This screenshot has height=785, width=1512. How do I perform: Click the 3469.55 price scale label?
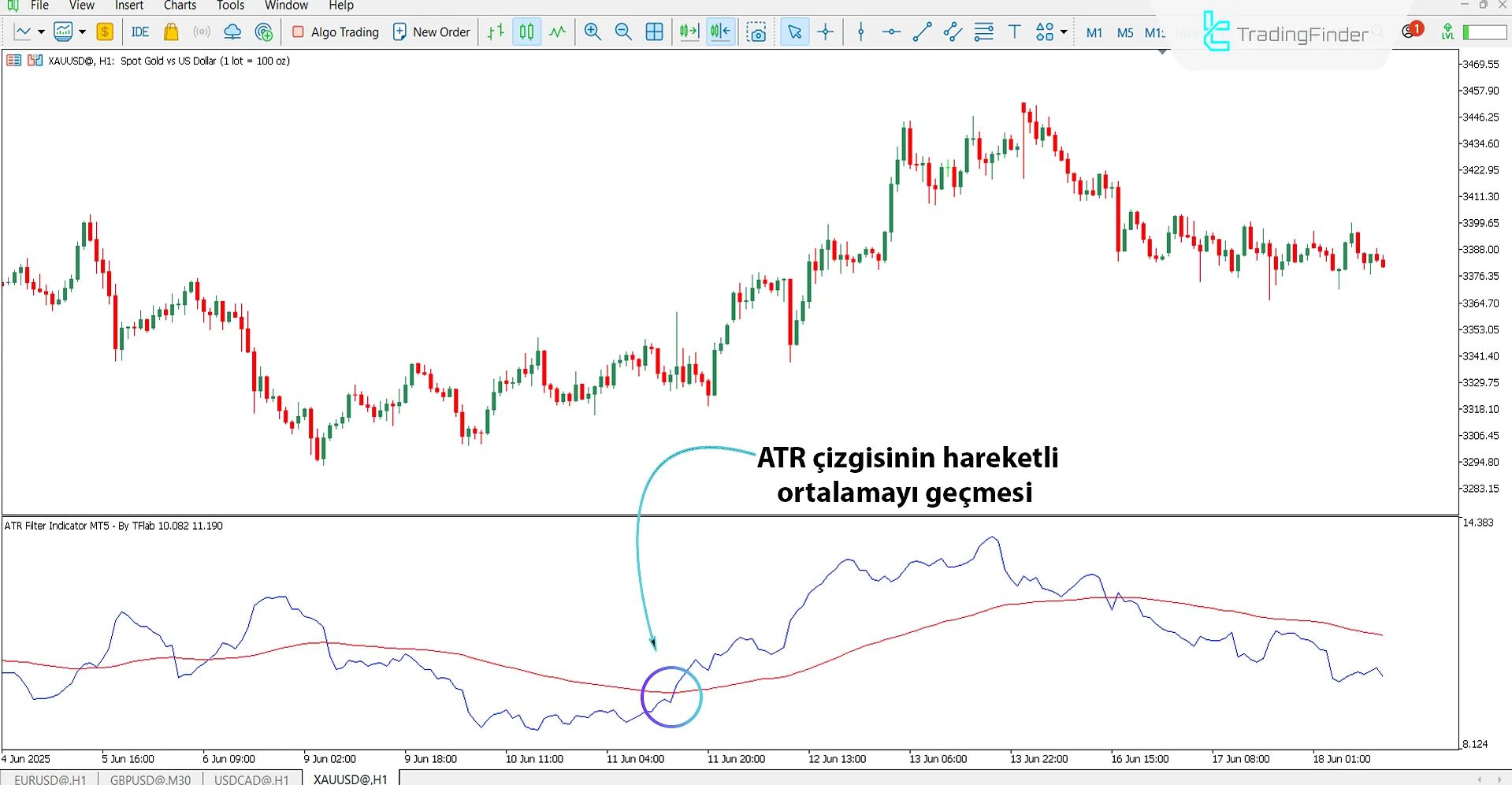[x=1480, y=64]
